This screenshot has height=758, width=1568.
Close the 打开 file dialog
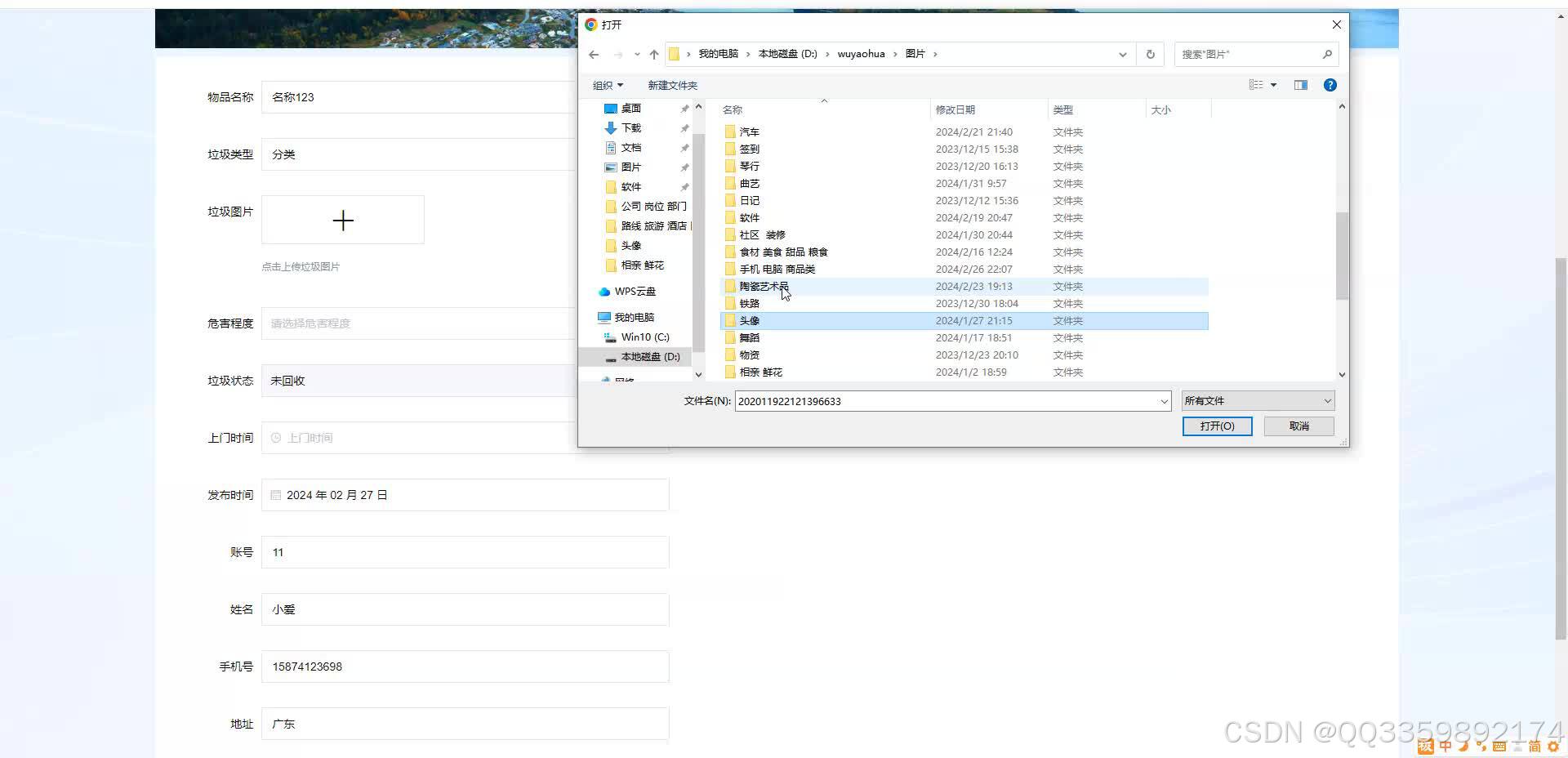(1336, 25)
